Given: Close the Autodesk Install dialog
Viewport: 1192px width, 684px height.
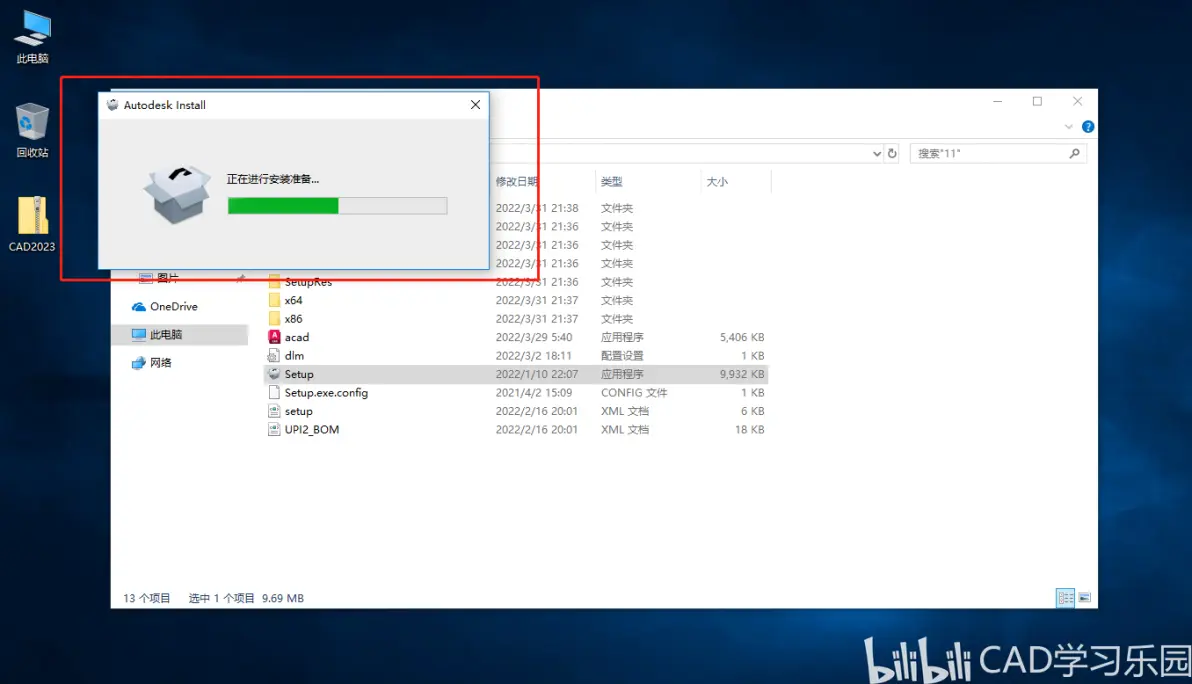Looking at the screenshot, I should (x=475, y=105).
